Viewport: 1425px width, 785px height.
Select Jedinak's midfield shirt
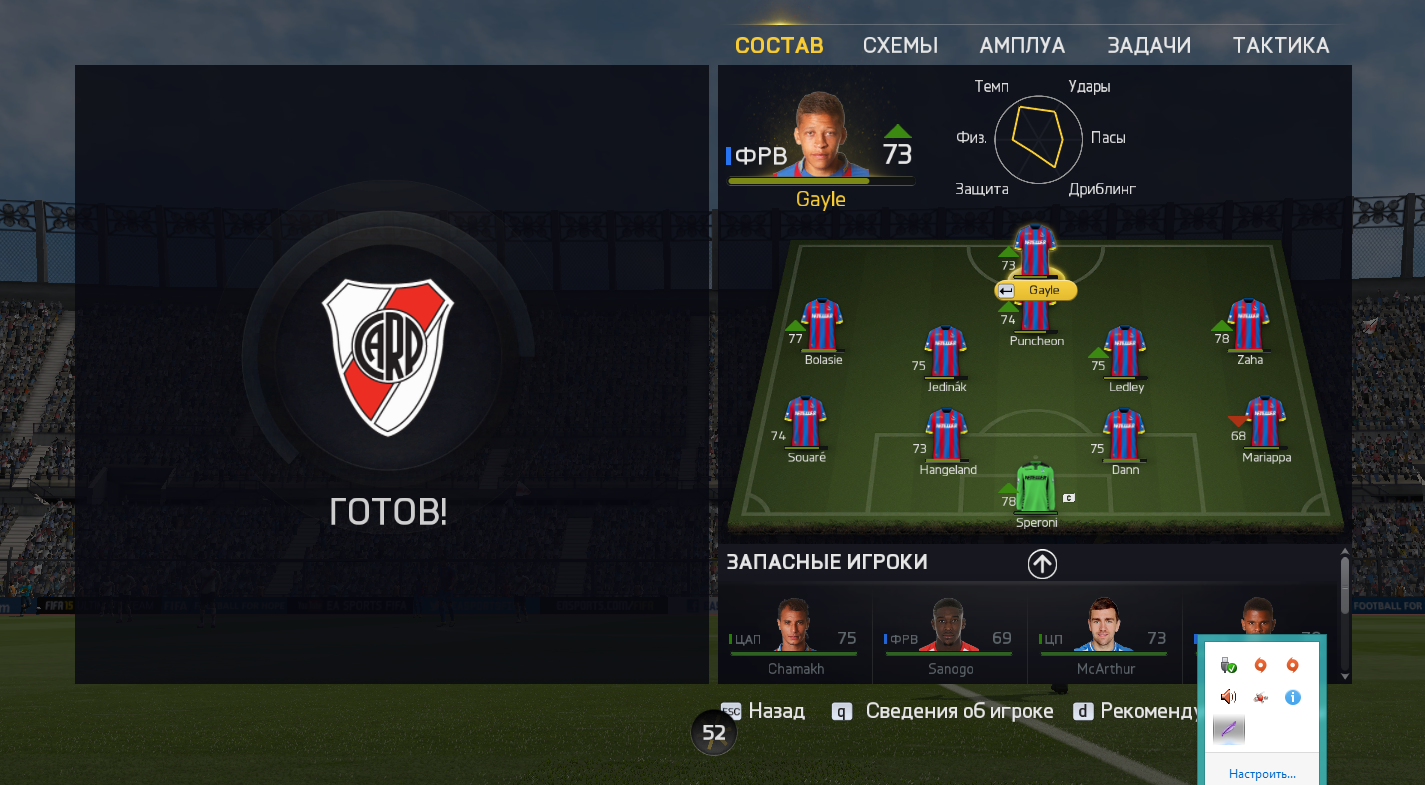coord(945,351)
